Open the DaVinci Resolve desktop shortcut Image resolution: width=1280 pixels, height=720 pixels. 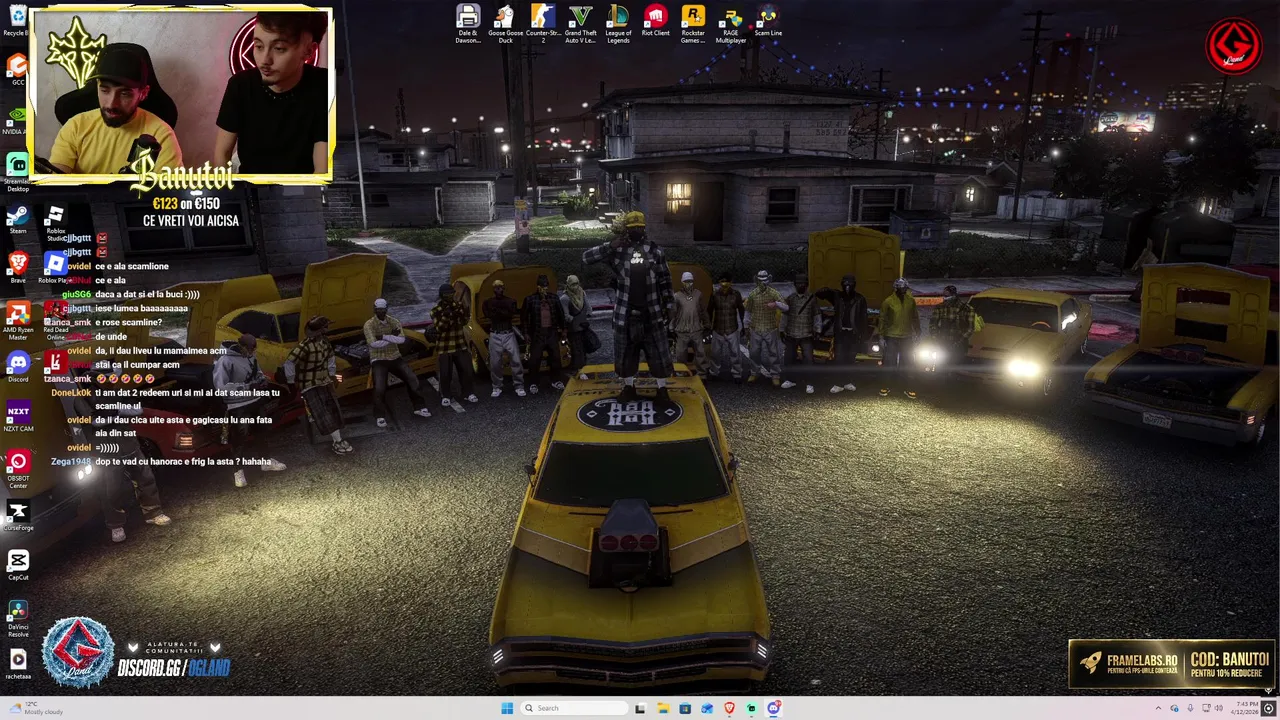(x=17, y=617)
